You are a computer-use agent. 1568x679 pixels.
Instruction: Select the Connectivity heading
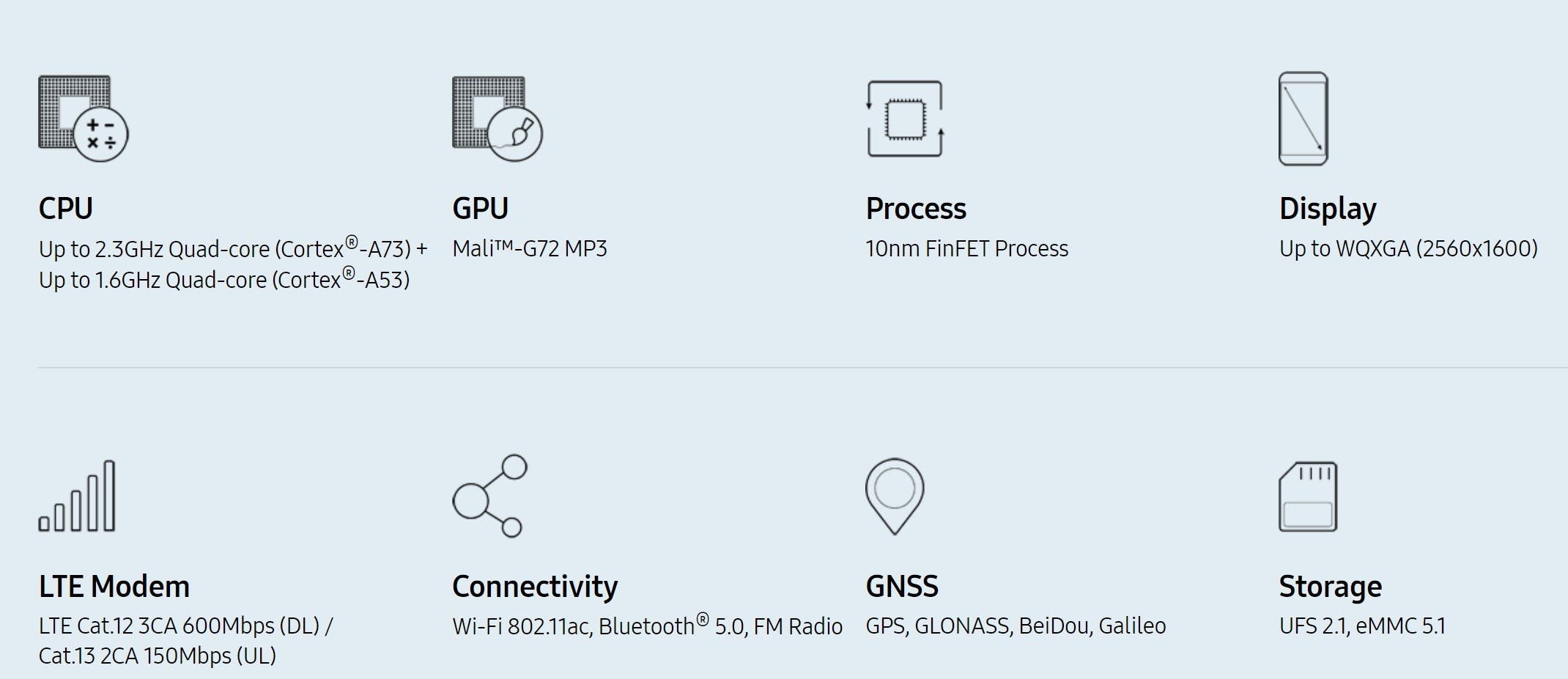(535, 587)
